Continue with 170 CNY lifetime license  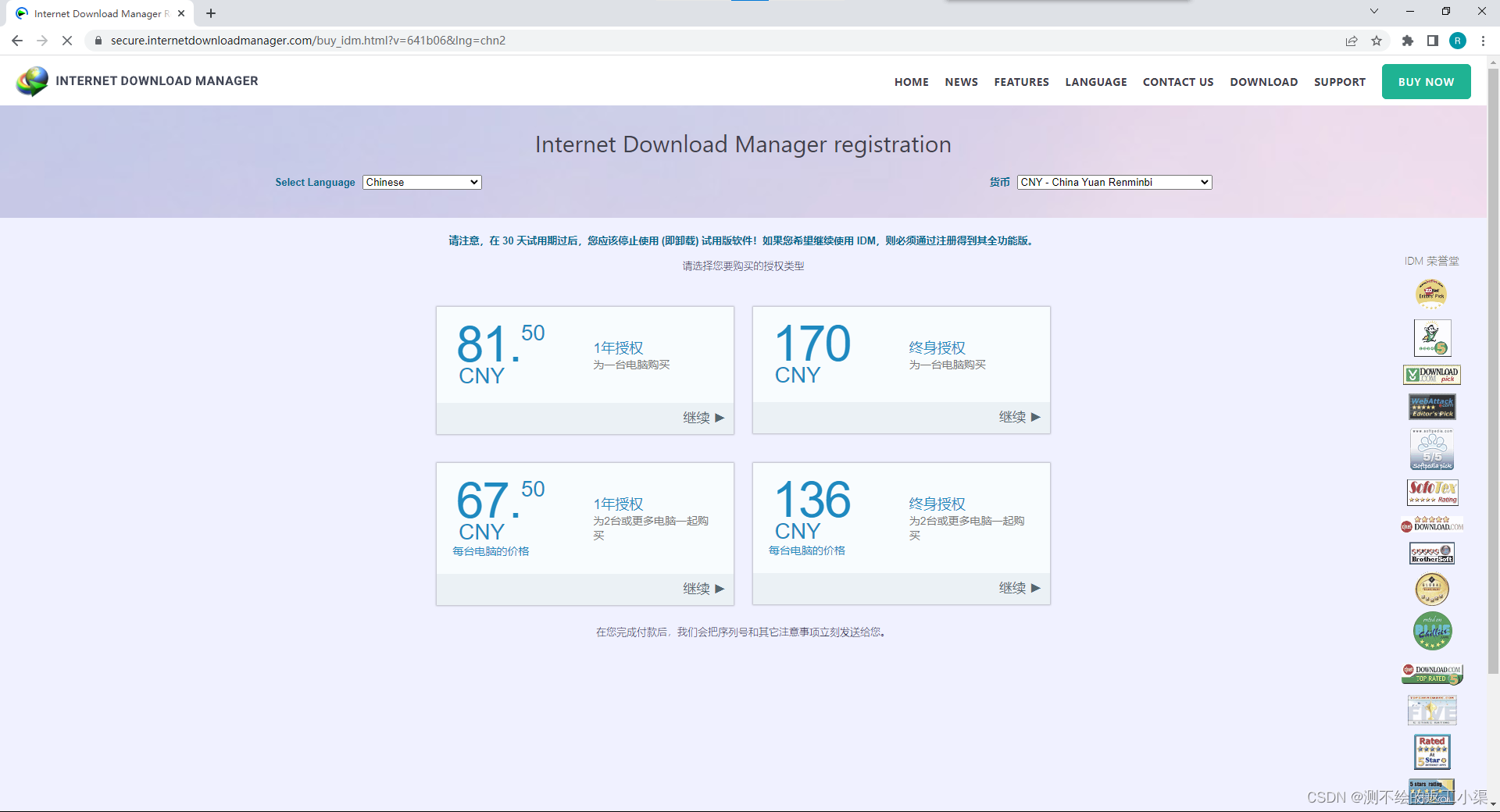1020,417
